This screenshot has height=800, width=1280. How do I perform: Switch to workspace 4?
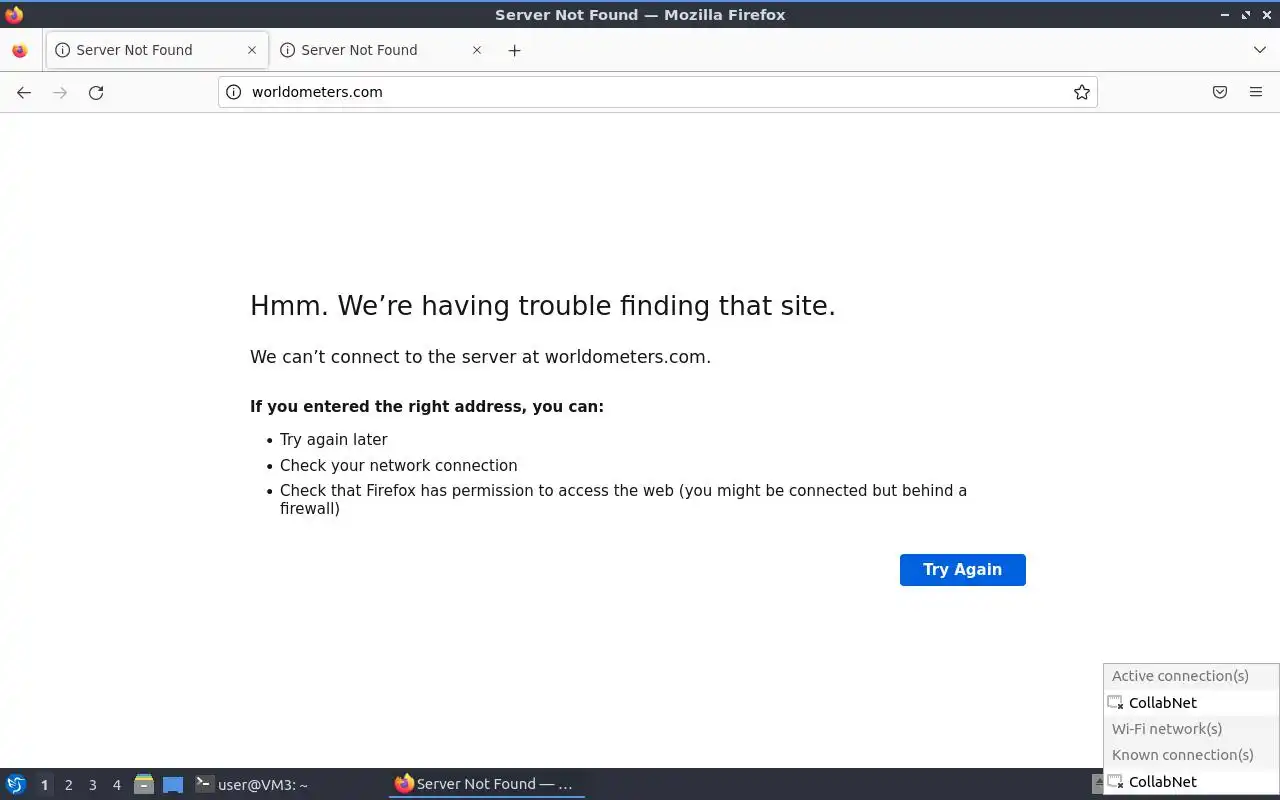point(116,785)
